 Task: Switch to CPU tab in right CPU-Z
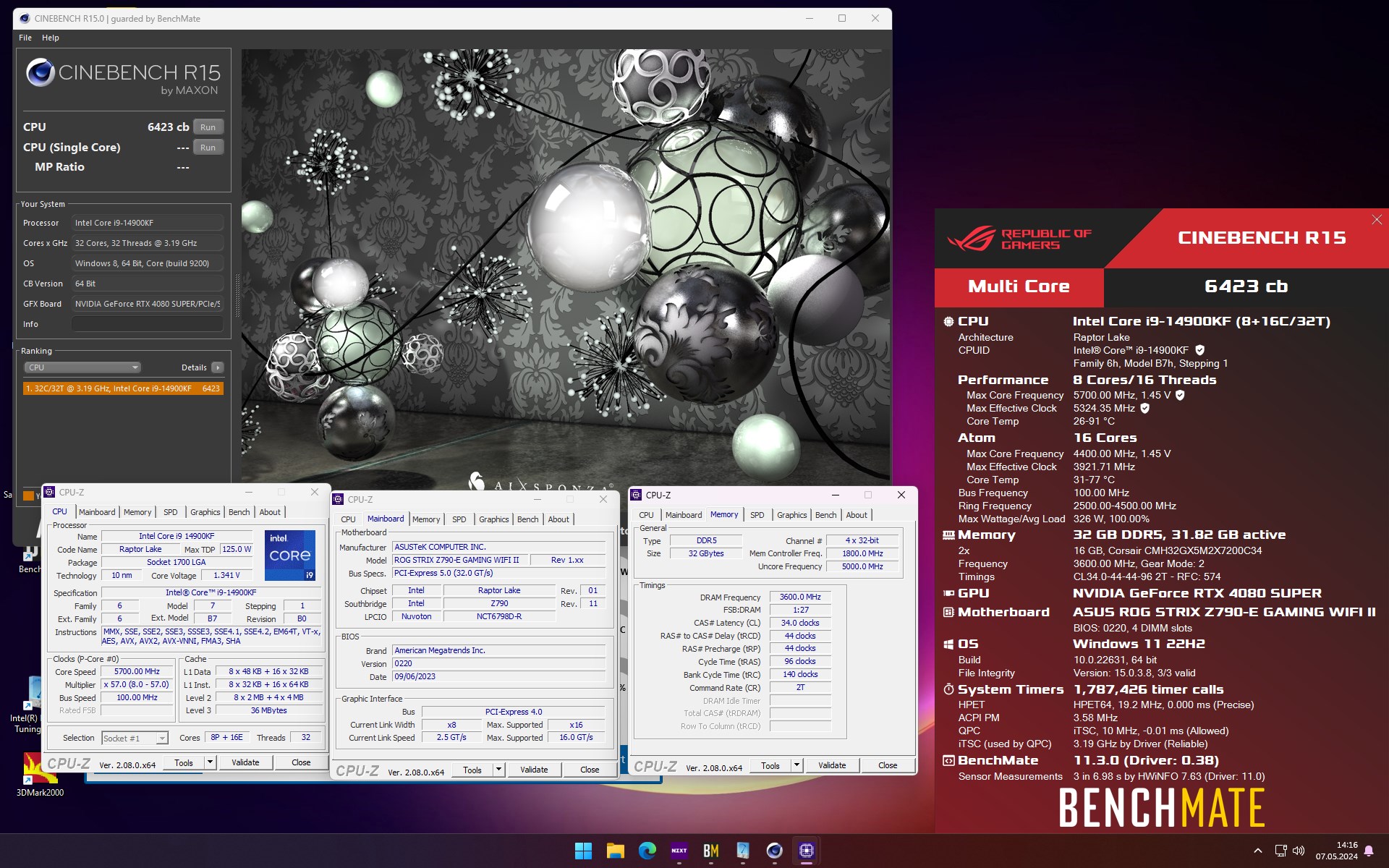click(646, 515)
